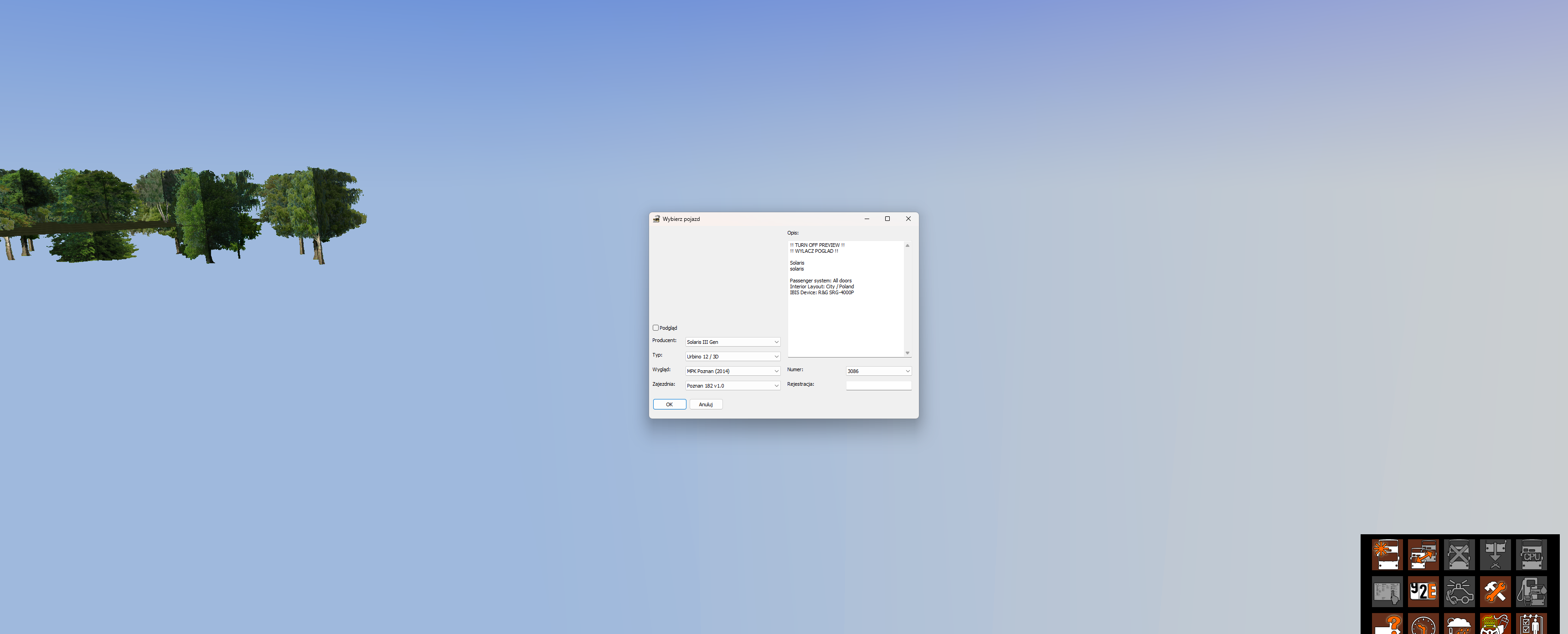Click the fuel pump refuel icon

coord(1531,591)
